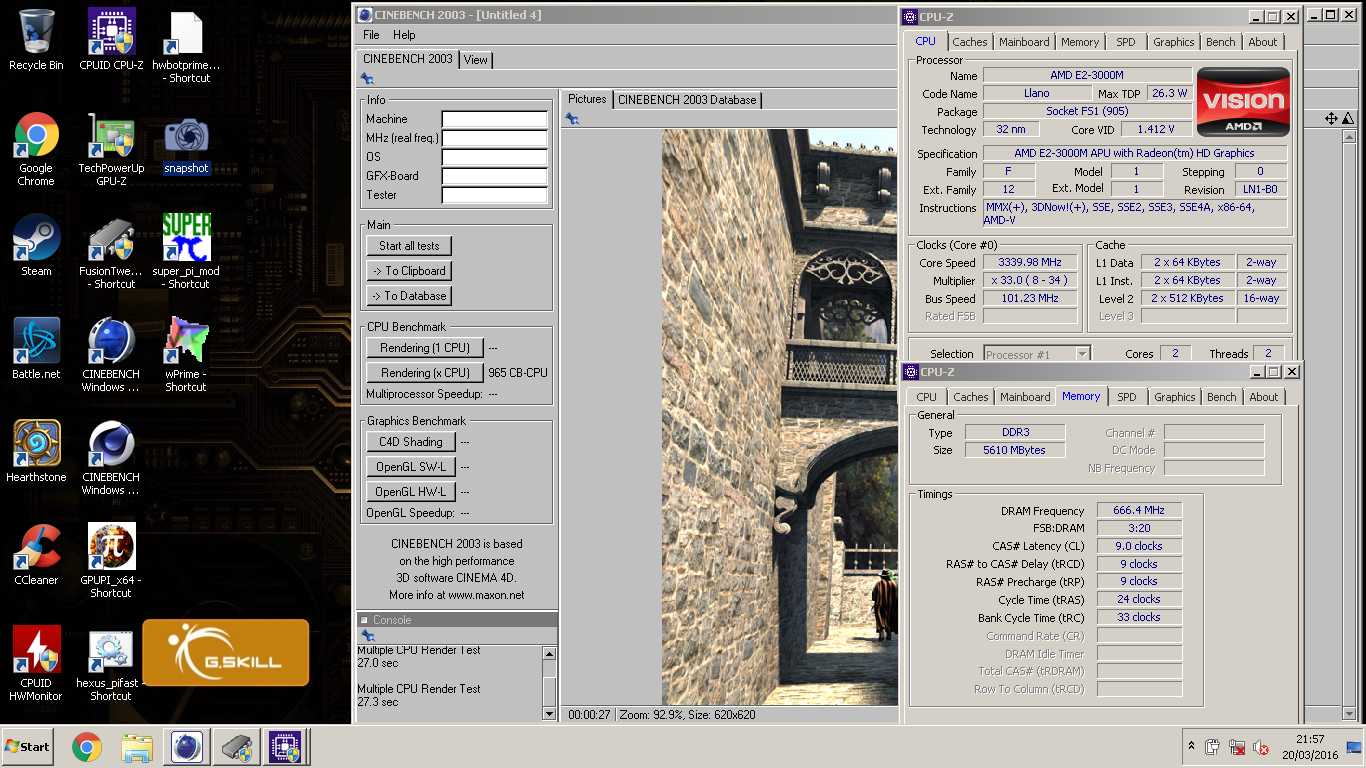The height and width of the screenshot is (768, 1366).
Task: Open Graphics tab in upper CPU-Z window
Action: [x=1174, y=42]
